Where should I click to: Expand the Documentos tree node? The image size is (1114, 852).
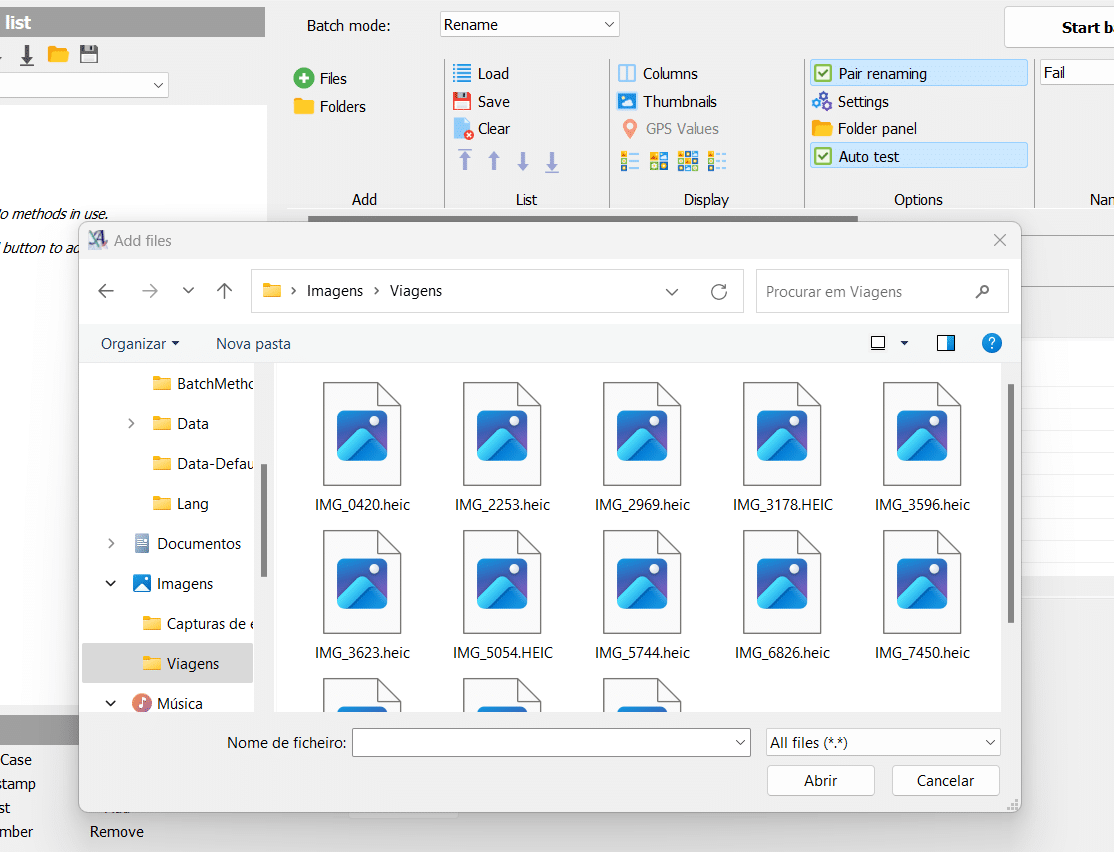111,543
